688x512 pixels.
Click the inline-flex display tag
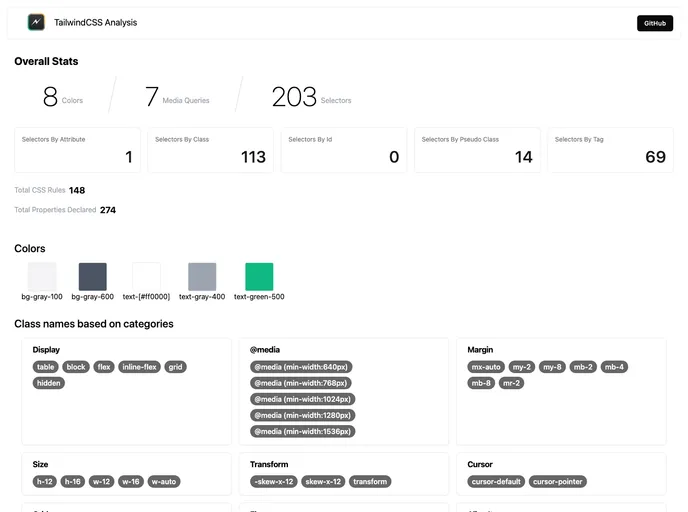coord(140,367)
